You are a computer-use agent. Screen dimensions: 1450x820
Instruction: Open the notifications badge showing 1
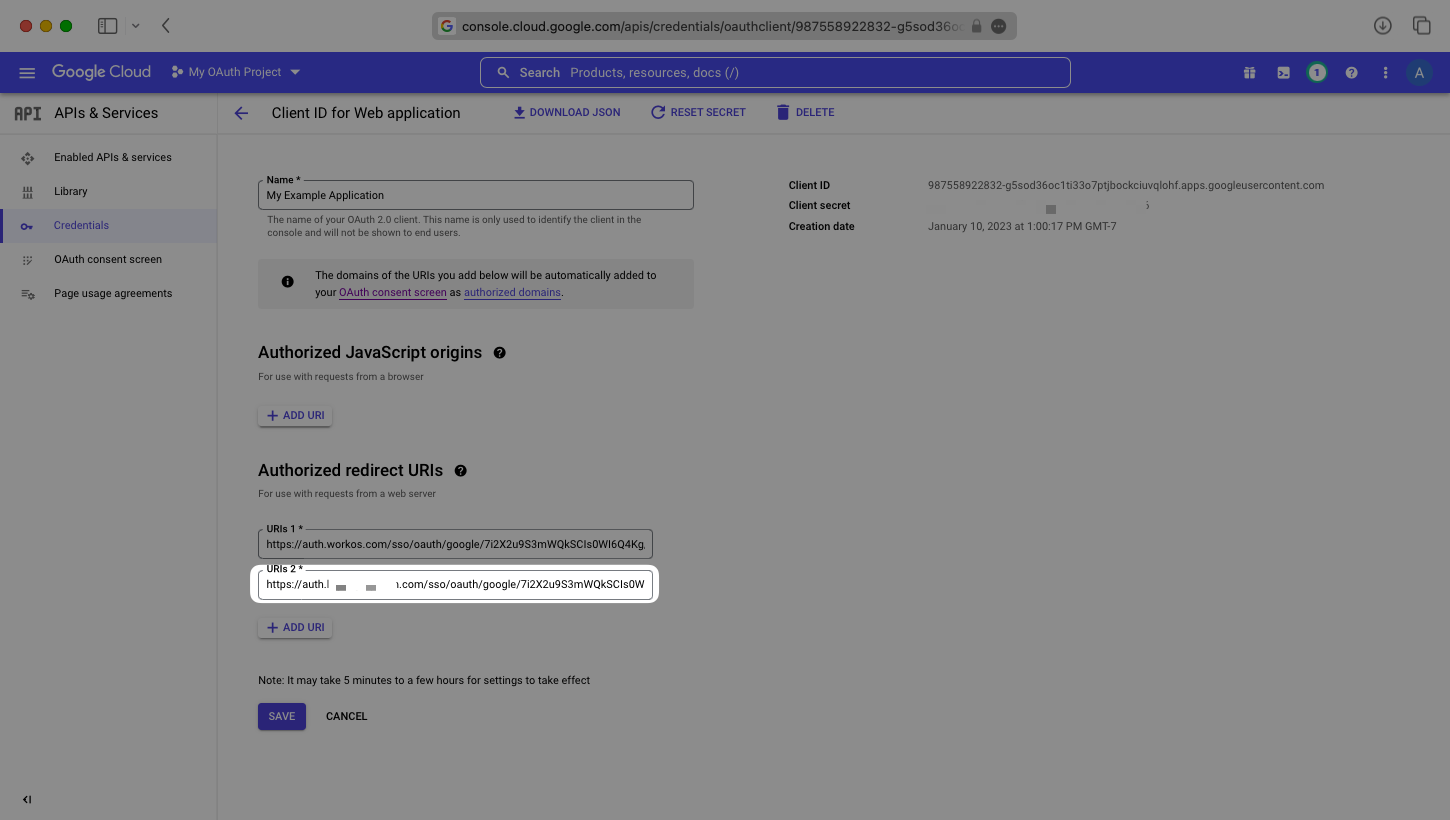tap(1317, 71)
